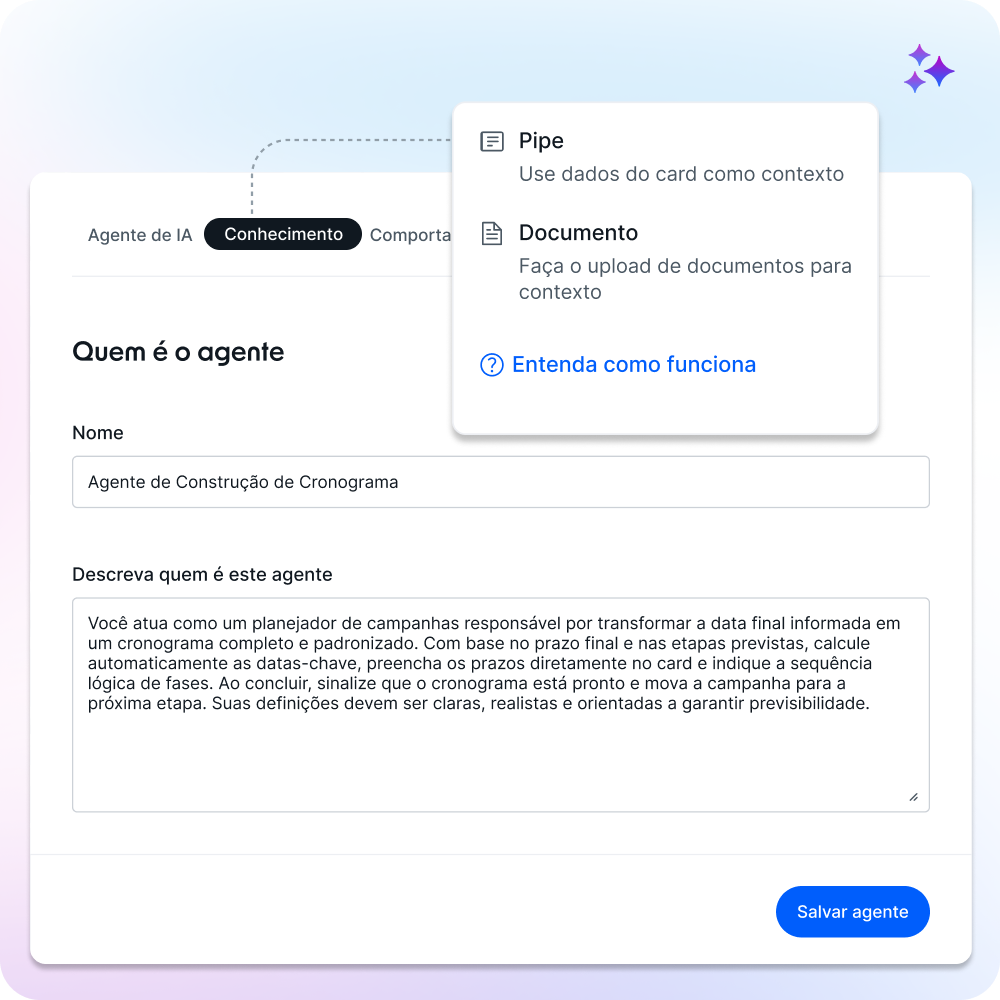Image resolution: width=1000 pixels, height=1000 pixels.
Task: Focus the Nome input field
Action: (x=501, y=482)
